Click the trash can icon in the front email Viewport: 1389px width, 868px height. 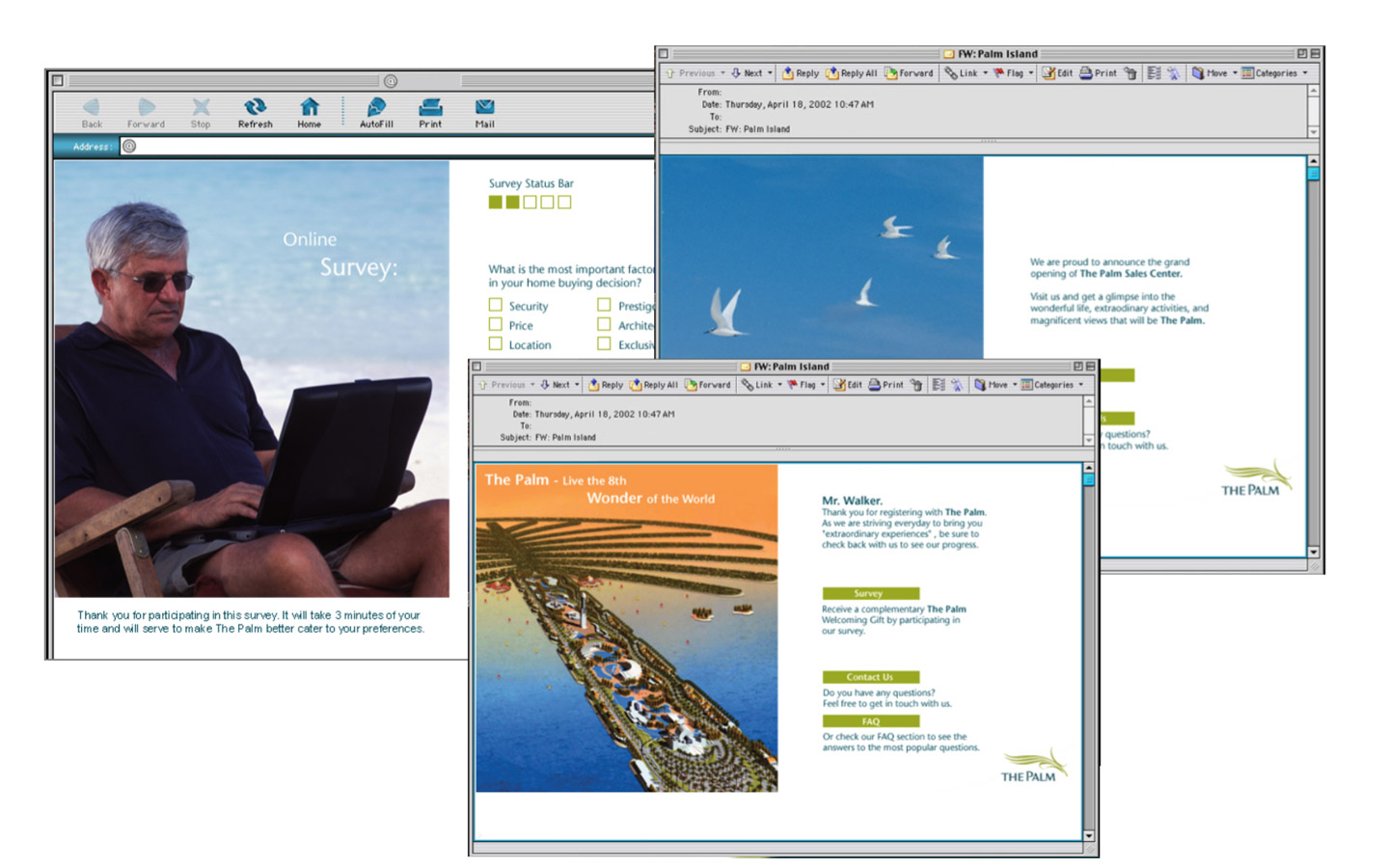(916, 385)
